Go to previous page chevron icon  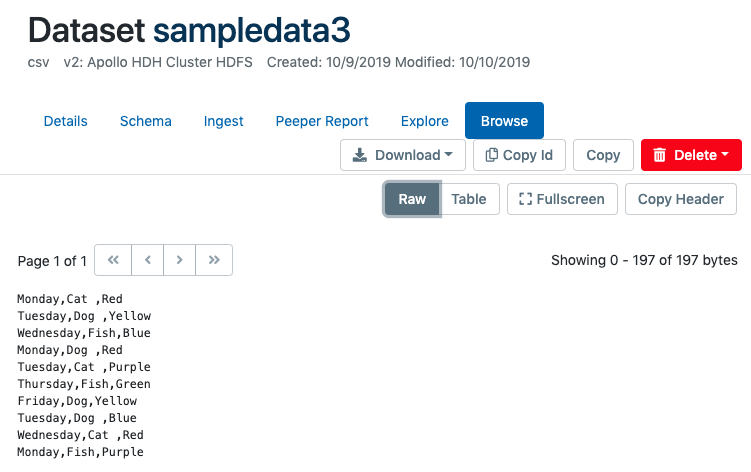pos(147,260)
